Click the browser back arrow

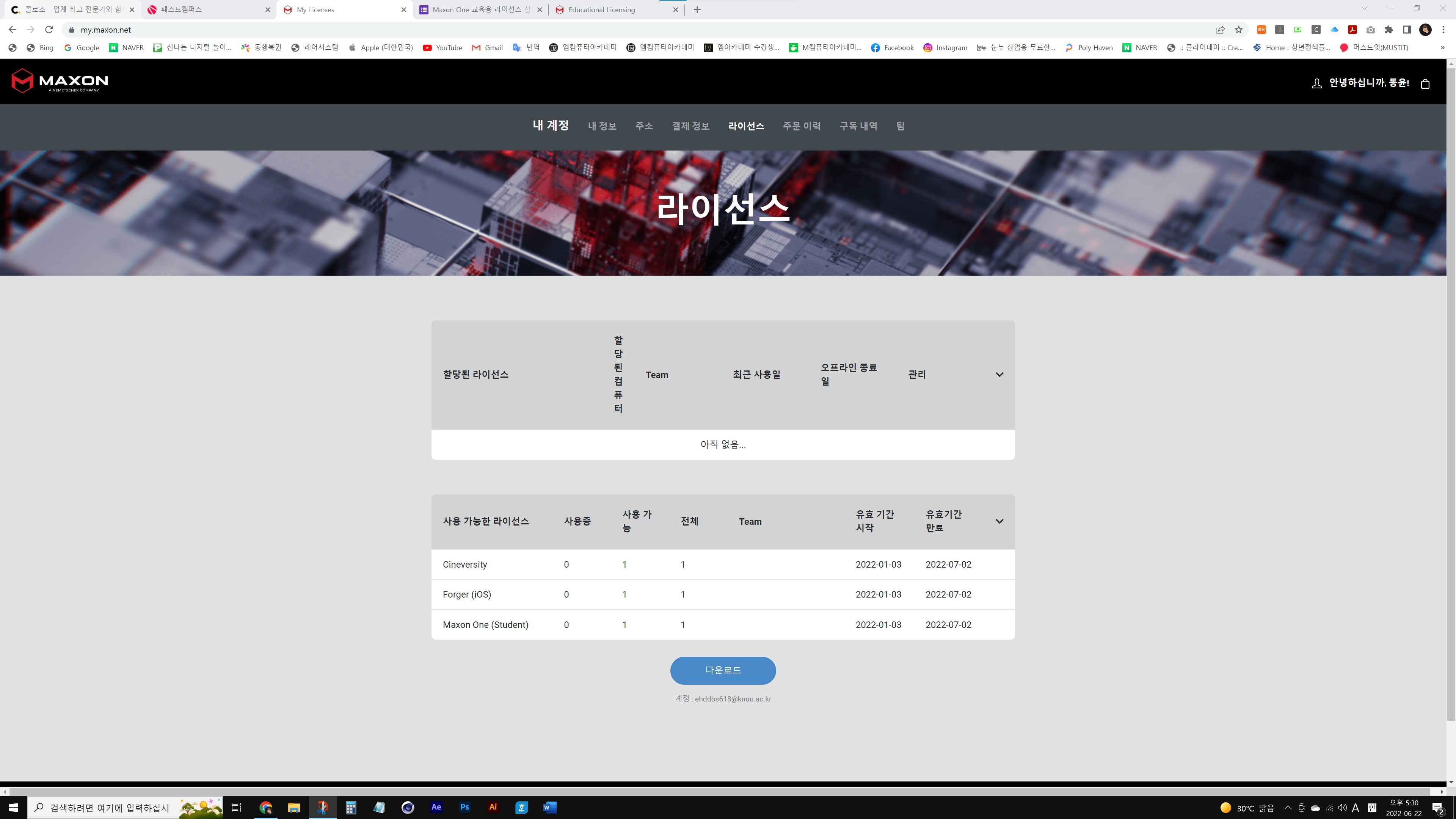13,30
